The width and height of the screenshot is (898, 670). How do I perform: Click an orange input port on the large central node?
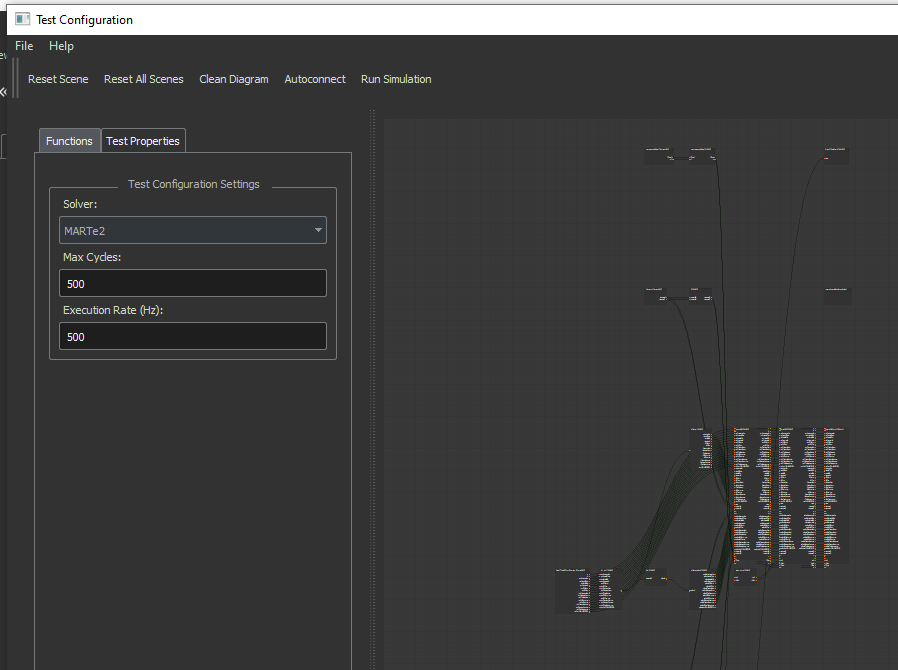coord(735,452)
